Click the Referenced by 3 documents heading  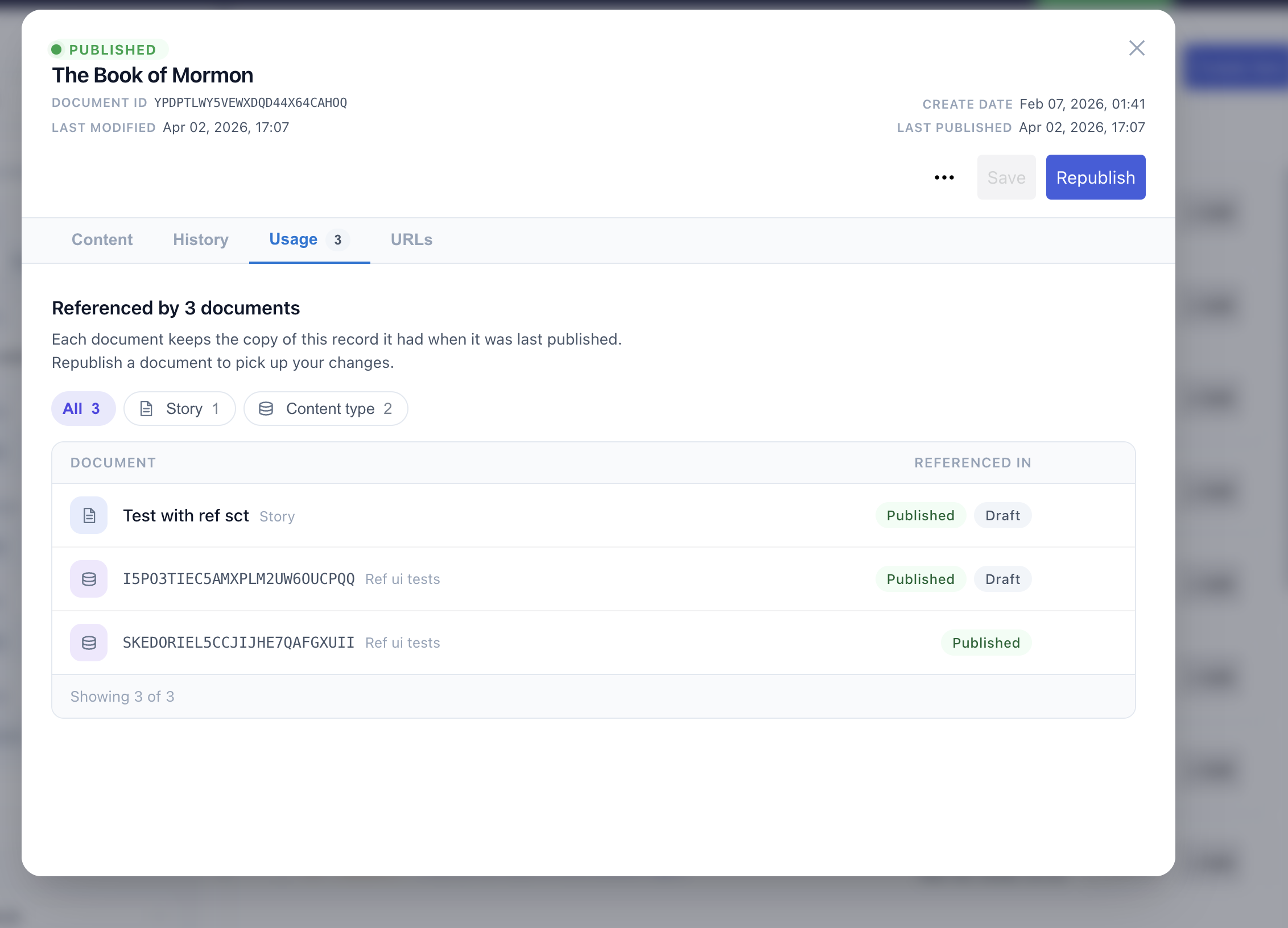coord(176,308)
